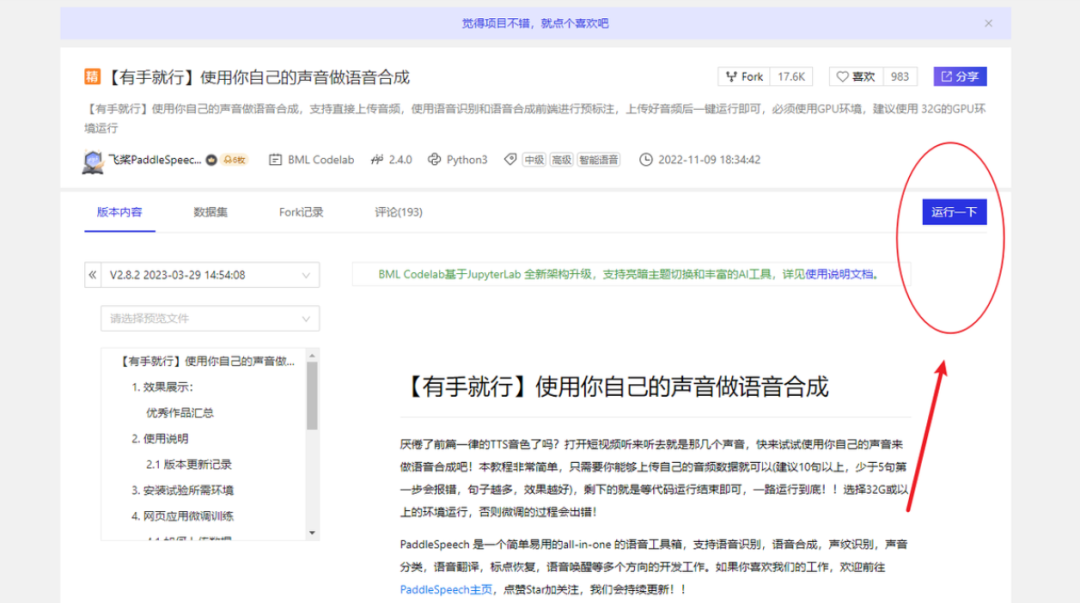This screenshot has height=603, width=1080.
Task: Click the outline scrollbar thumb
Action: pyautogui.click(x=312, y=396)
